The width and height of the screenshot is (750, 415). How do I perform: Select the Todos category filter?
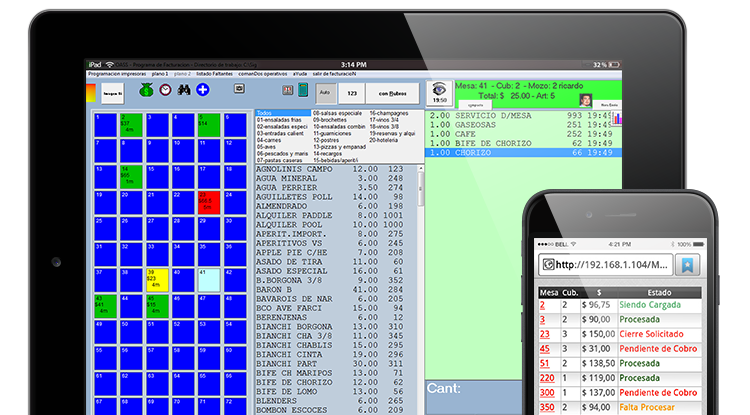point(265,113)
